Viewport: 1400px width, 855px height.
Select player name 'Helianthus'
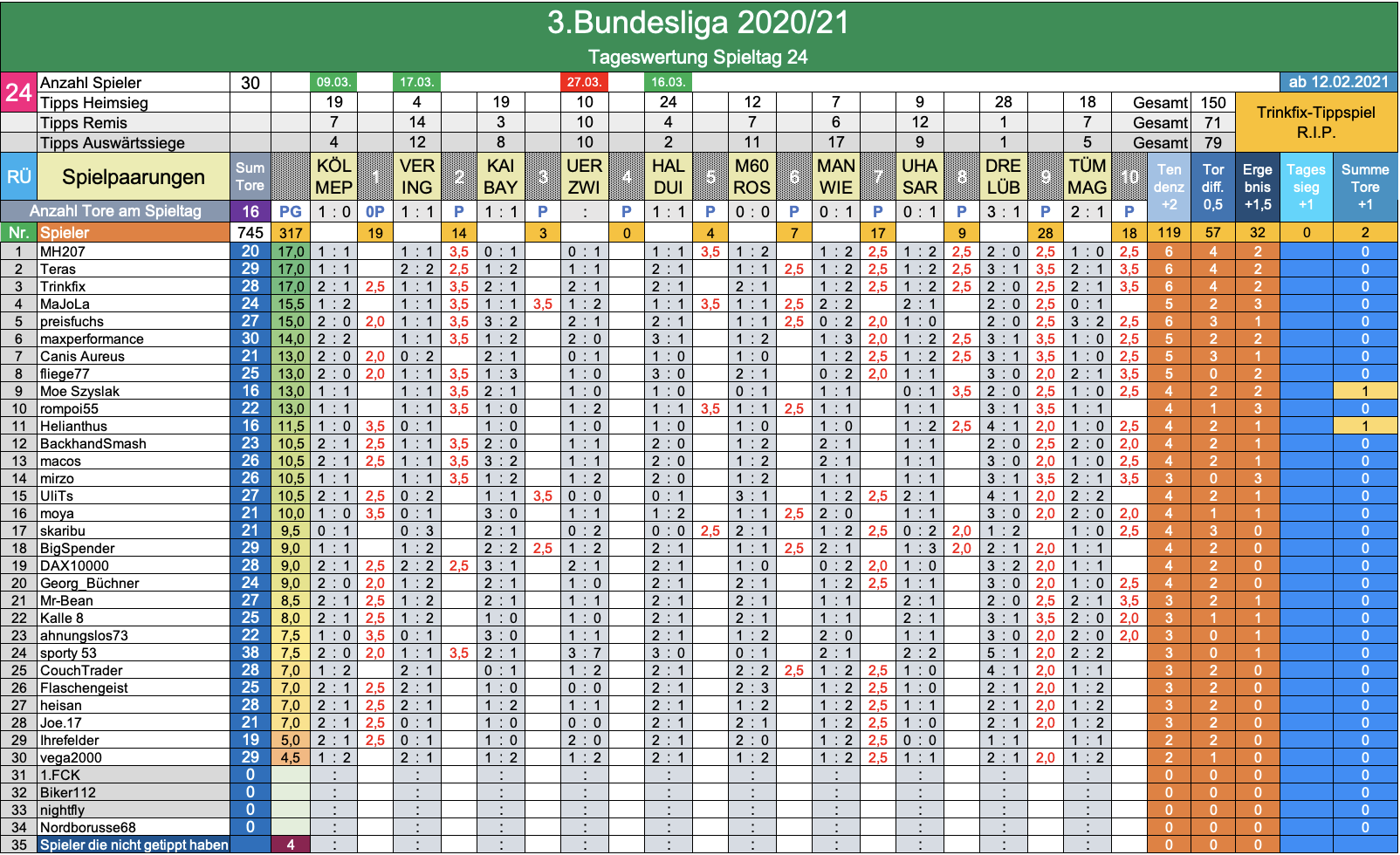click(73, 426)
